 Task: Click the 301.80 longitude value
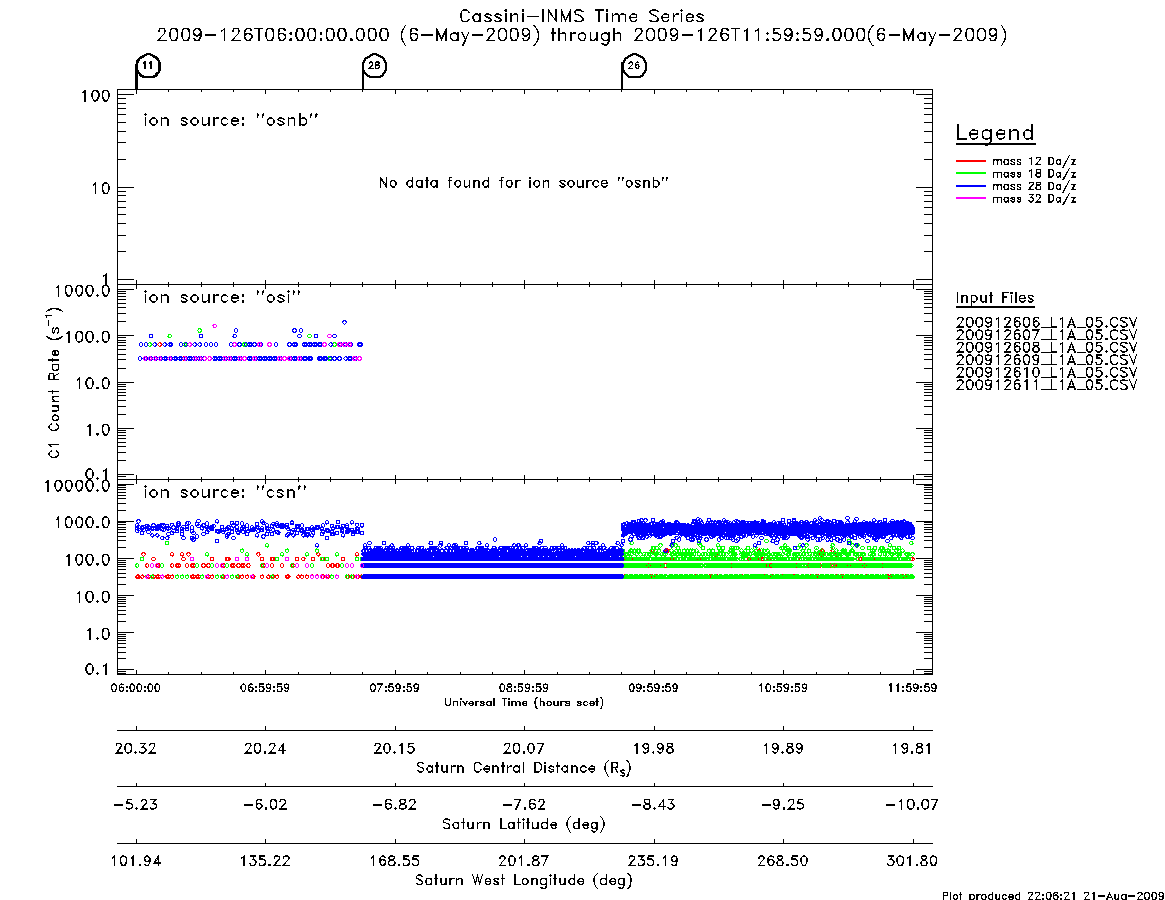click(x=912, y=861)
